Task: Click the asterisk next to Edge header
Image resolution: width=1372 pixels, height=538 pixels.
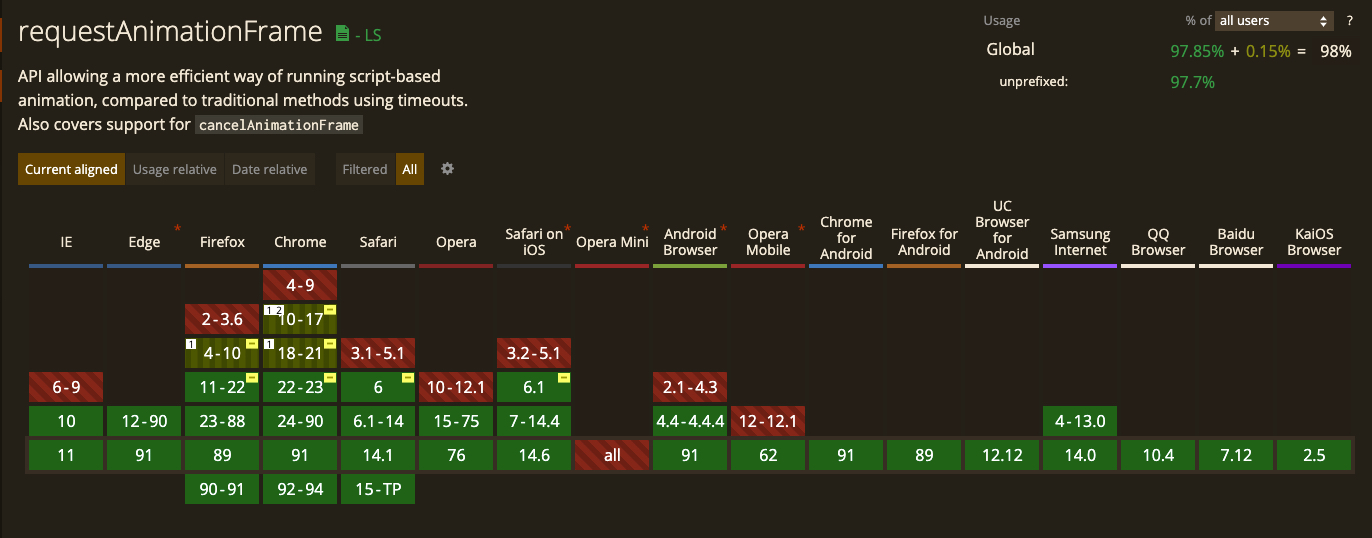Action: [178, 229]
